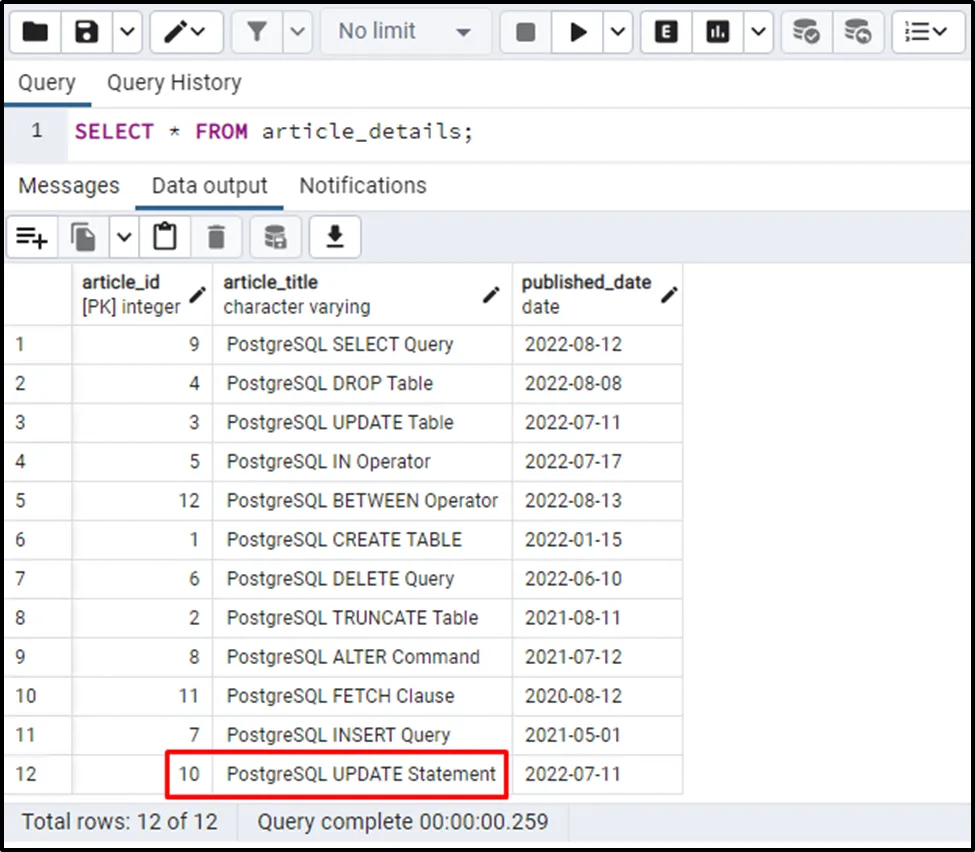This screenshot has height=852, width=975.
Task: Expand the Copy options dropdown arrow
Action: point(124,237)
